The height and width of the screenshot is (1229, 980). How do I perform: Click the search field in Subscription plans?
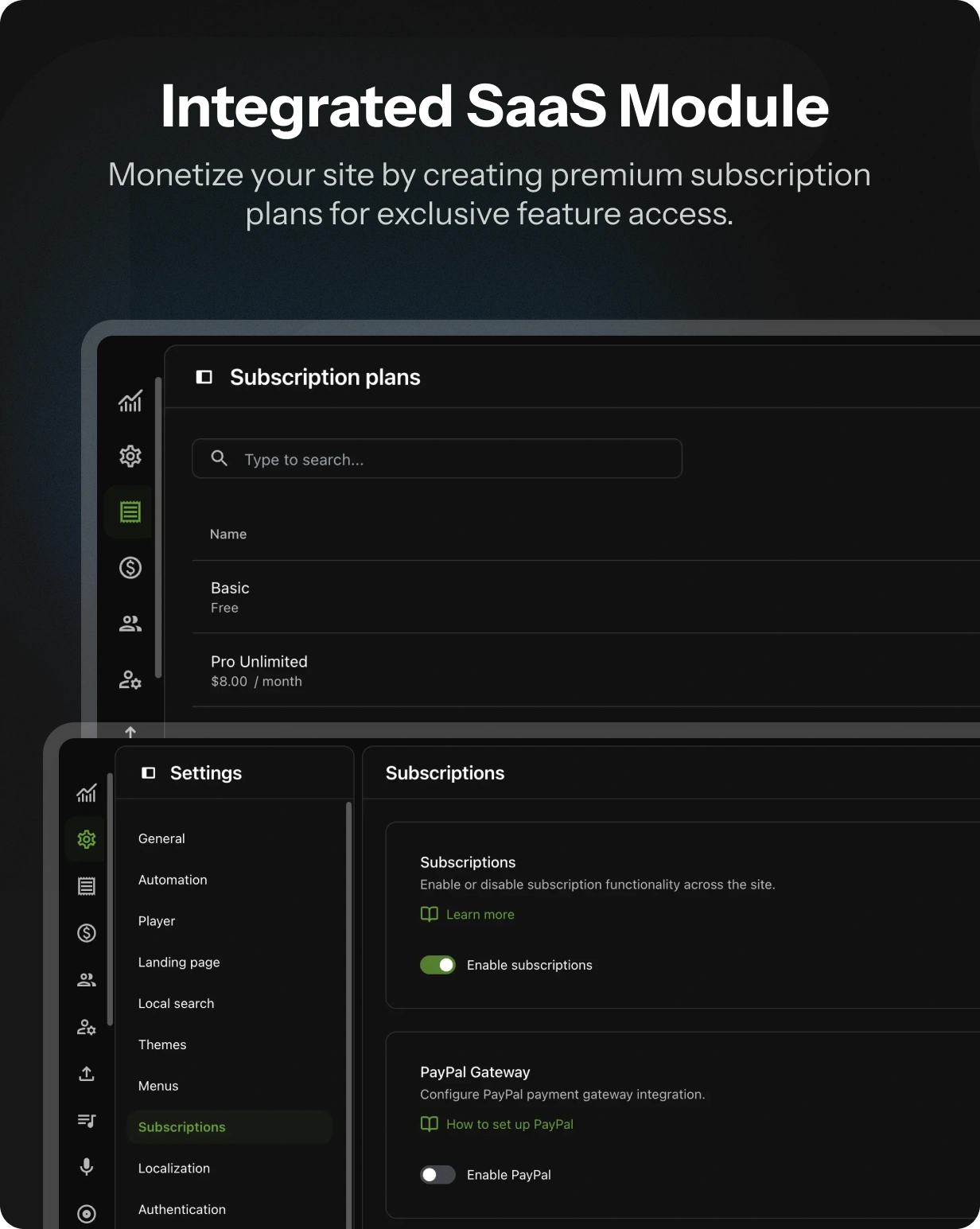click(437, 458)
